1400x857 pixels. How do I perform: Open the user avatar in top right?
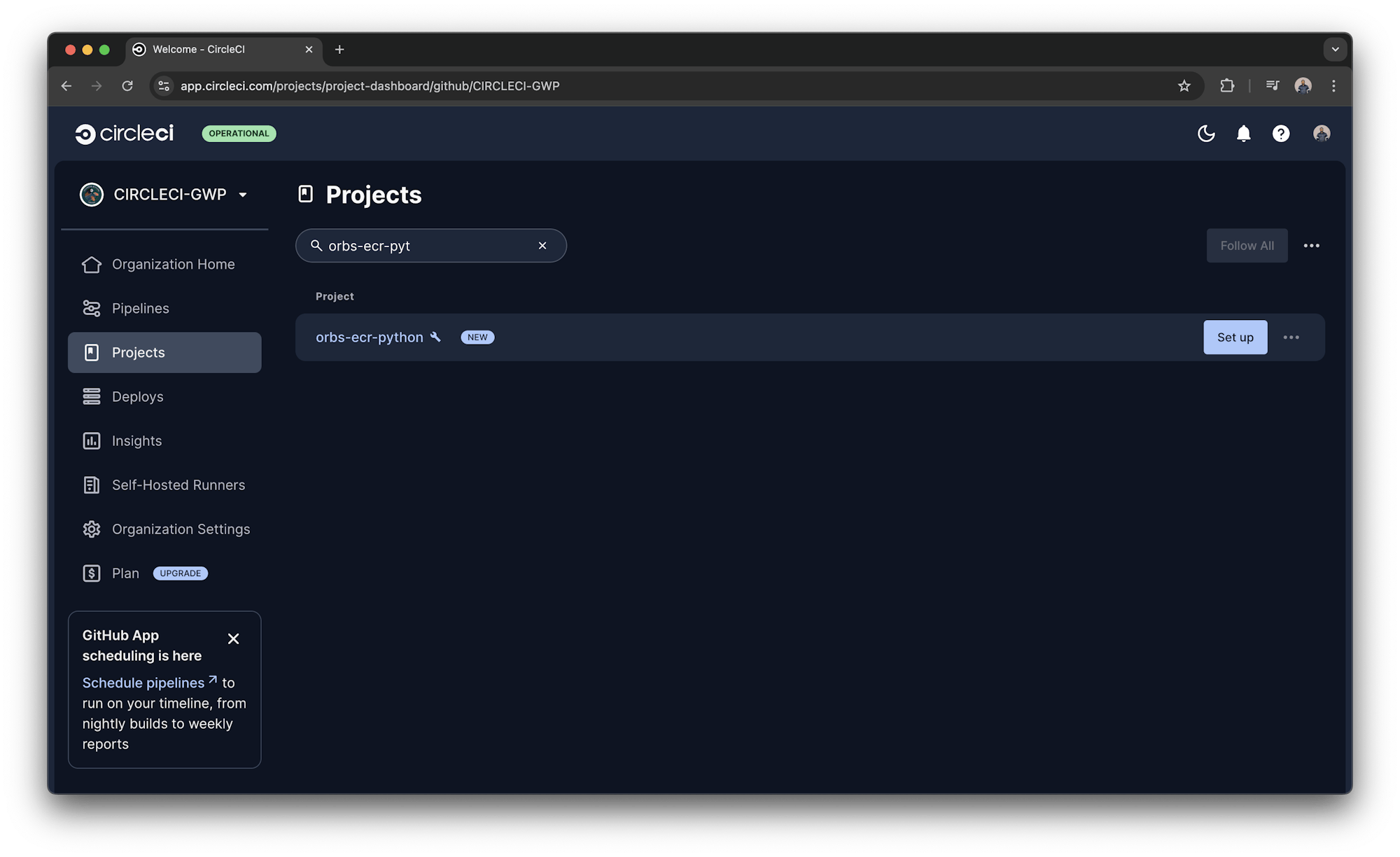1322,134
